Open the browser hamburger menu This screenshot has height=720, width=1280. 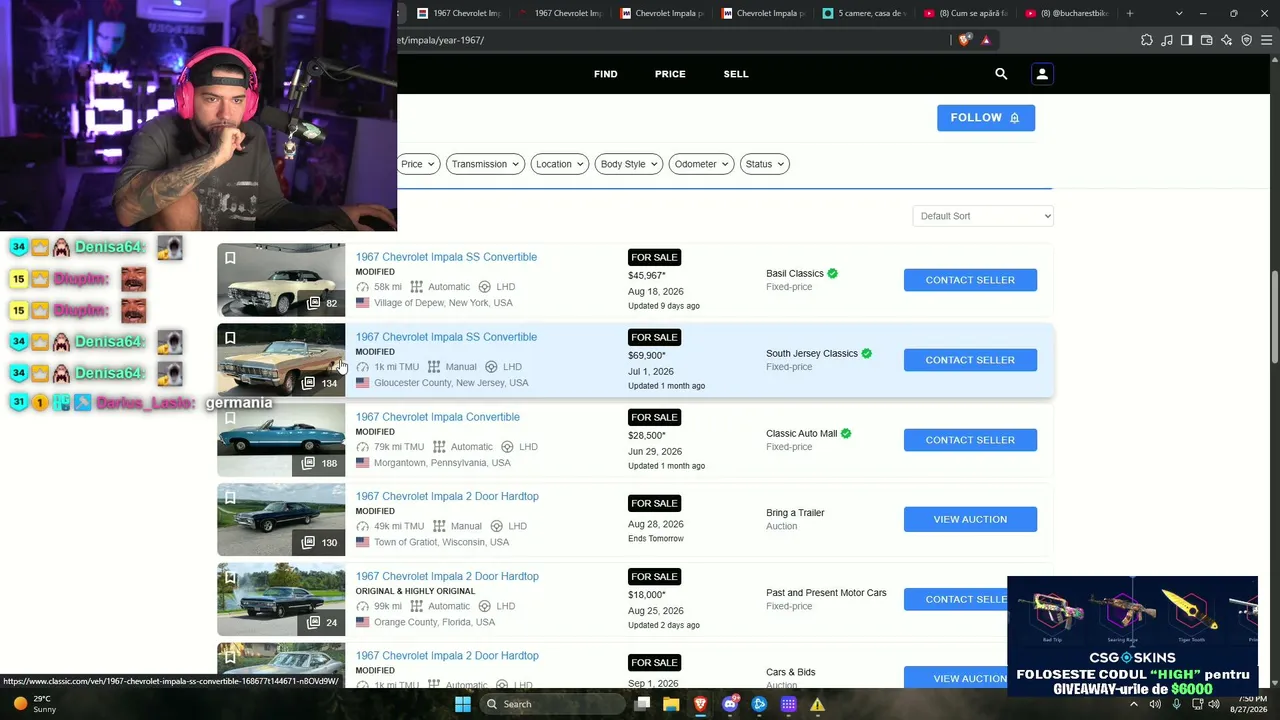[x=1266, y=40]
